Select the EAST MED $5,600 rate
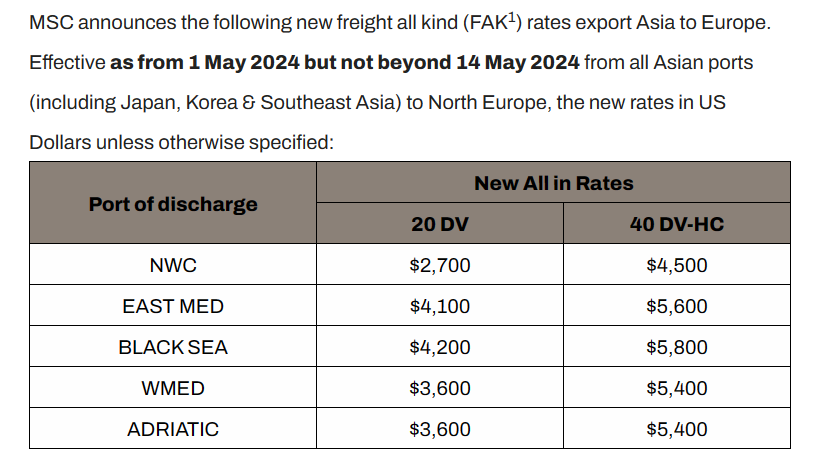 click(676, 306)
